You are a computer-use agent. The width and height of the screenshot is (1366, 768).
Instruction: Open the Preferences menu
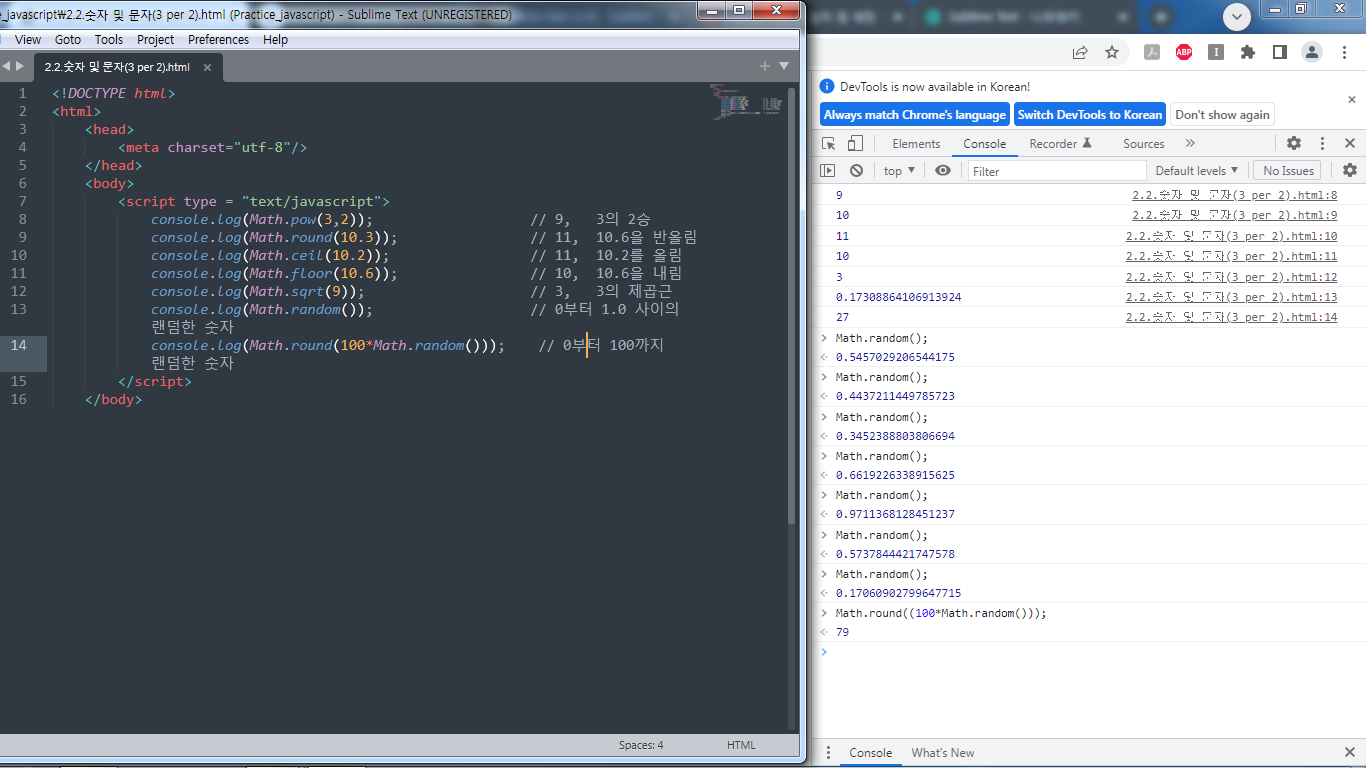(218, 40)
